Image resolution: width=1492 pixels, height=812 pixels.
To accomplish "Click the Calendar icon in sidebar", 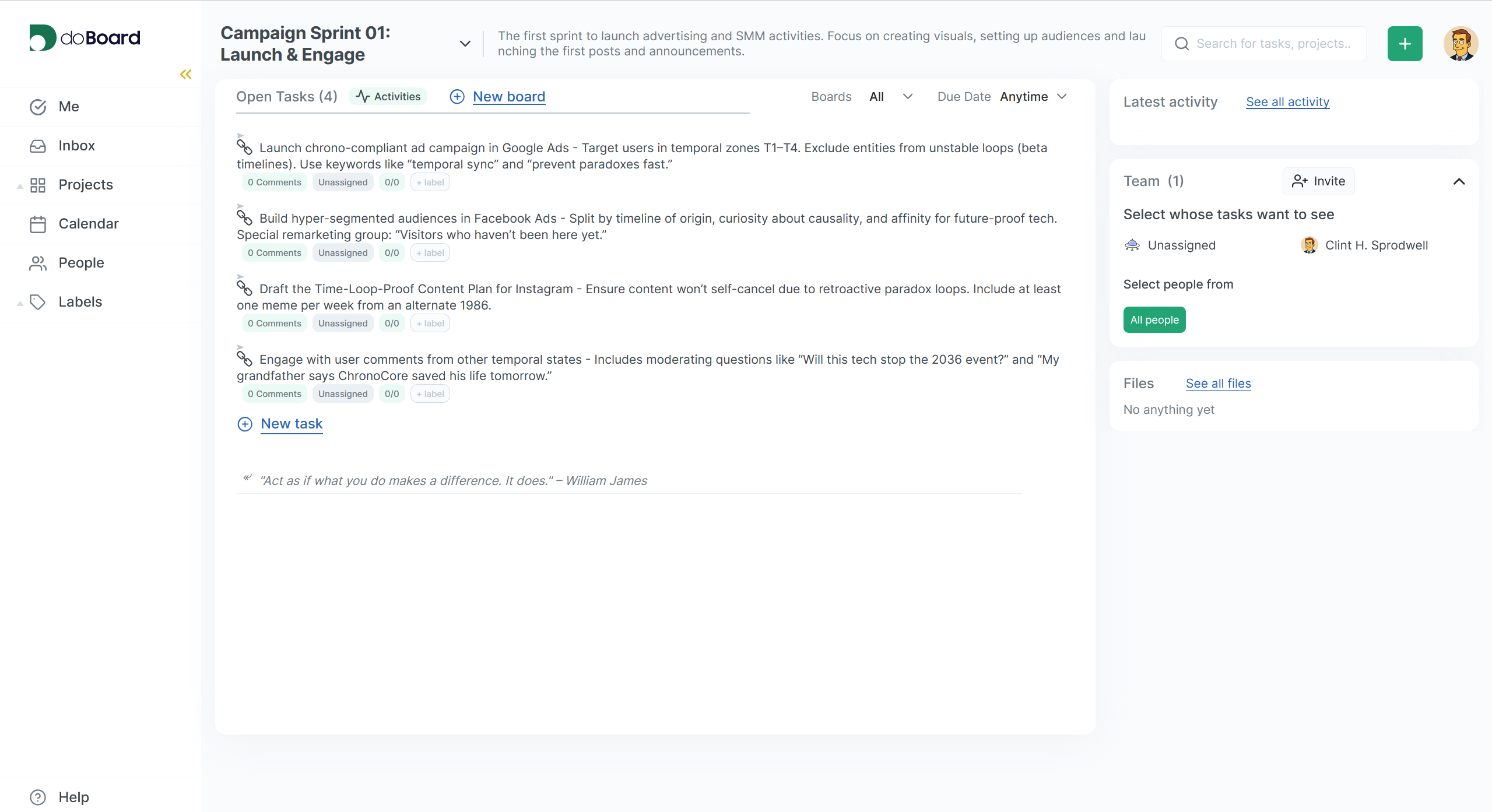I will click(38, 224).
